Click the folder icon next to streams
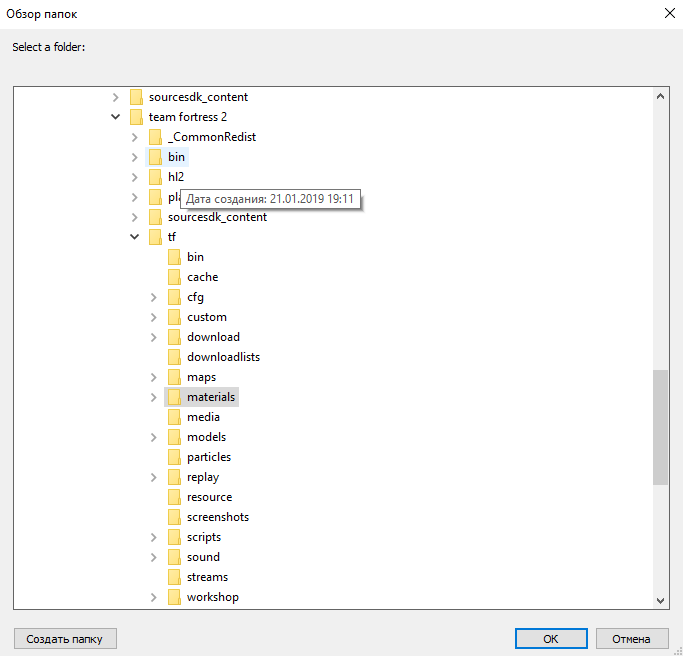Image resolution: width=683 pixels, height=656 pixels. click(x=174, y=577)
